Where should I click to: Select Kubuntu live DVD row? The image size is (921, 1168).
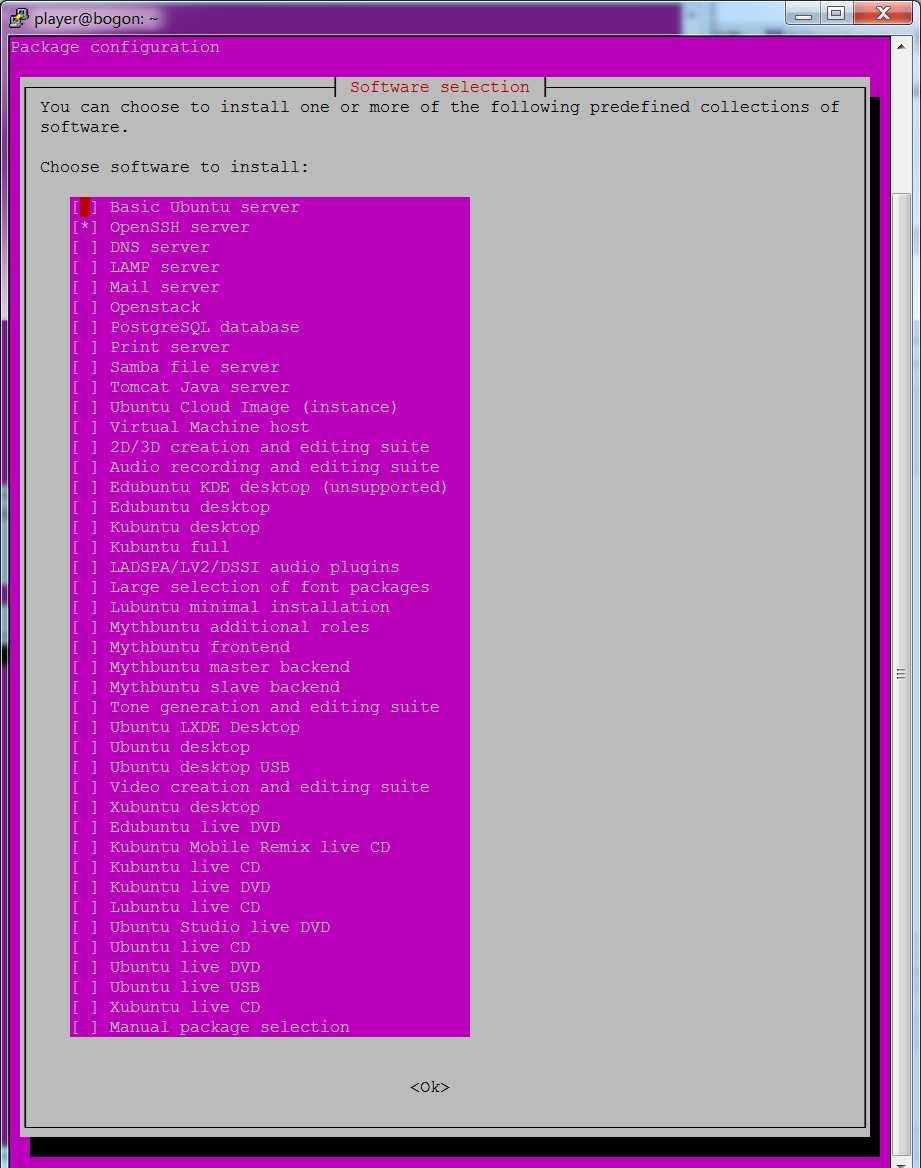[x=270, y=887]
